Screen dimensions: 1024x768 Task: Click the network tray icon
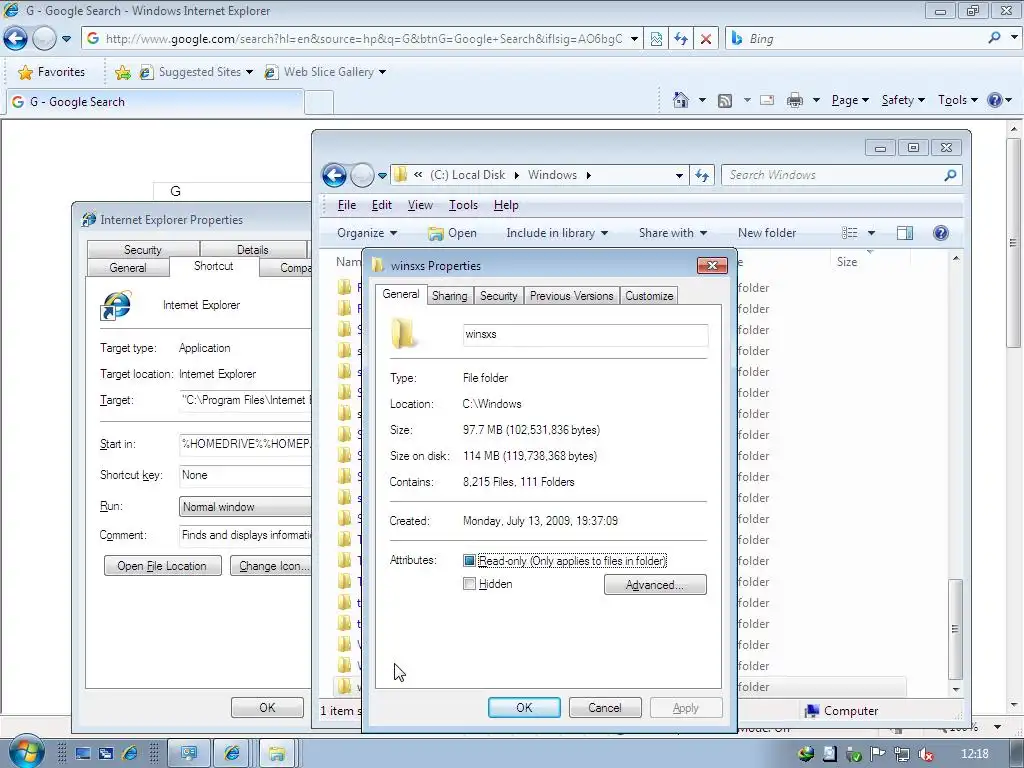click(901, 754)
